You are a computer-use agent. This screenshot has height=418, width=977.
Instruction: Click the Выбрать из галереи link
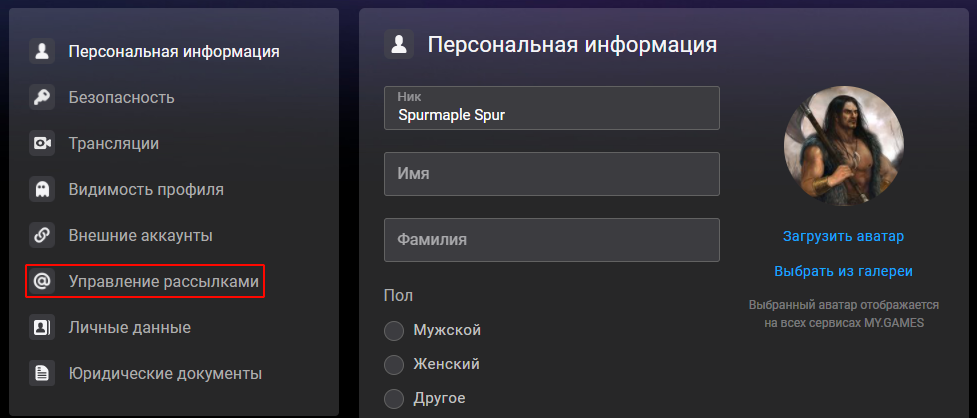click(x=843, y=272)
